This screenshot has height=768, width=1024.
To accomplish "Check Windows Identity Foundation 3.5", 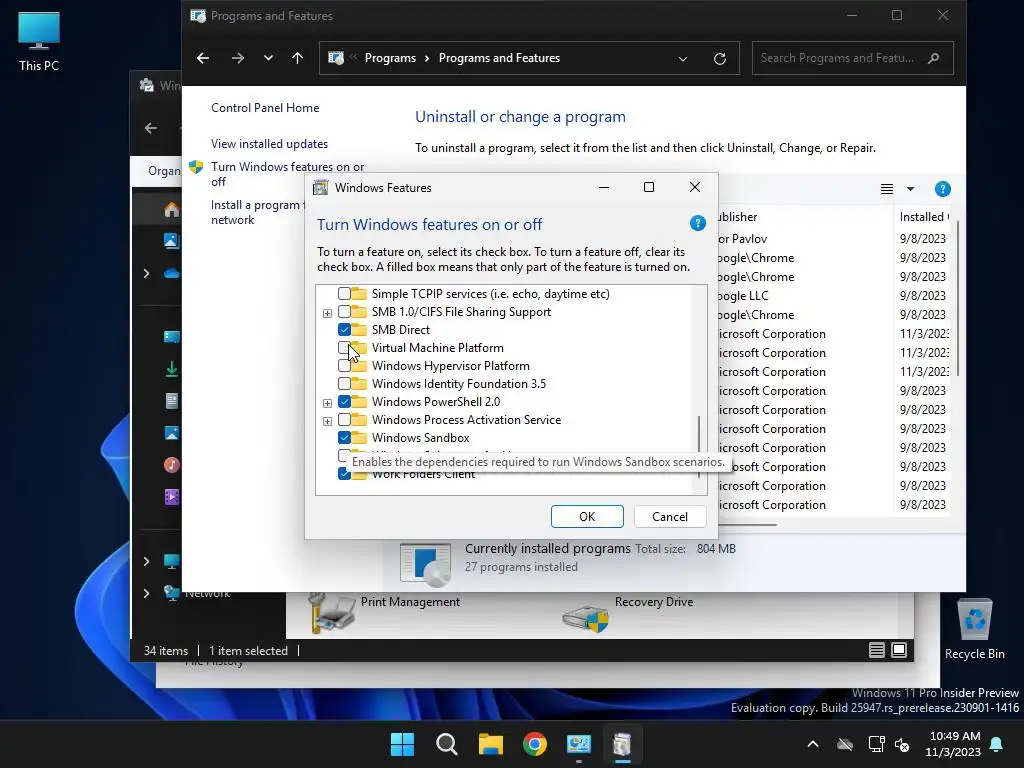I will coord(344,384).
